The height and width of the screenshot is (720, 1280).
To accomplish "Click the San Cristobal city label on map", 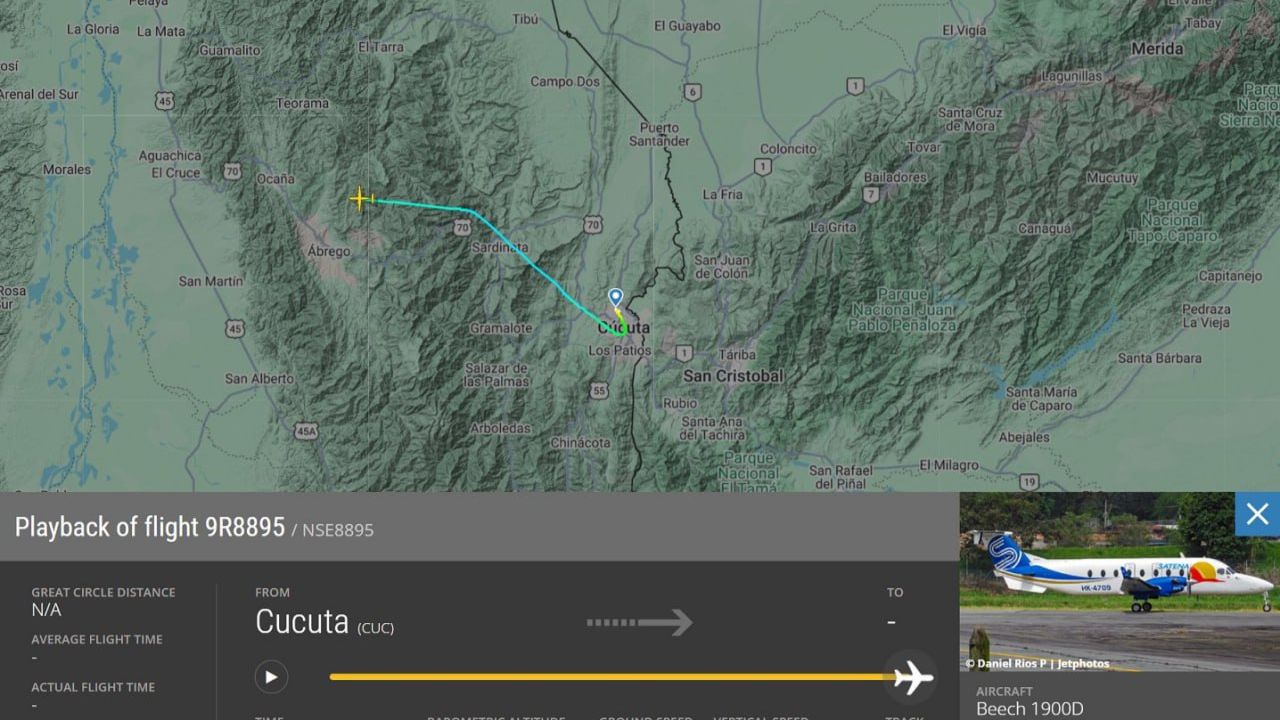I will [733, 376].
